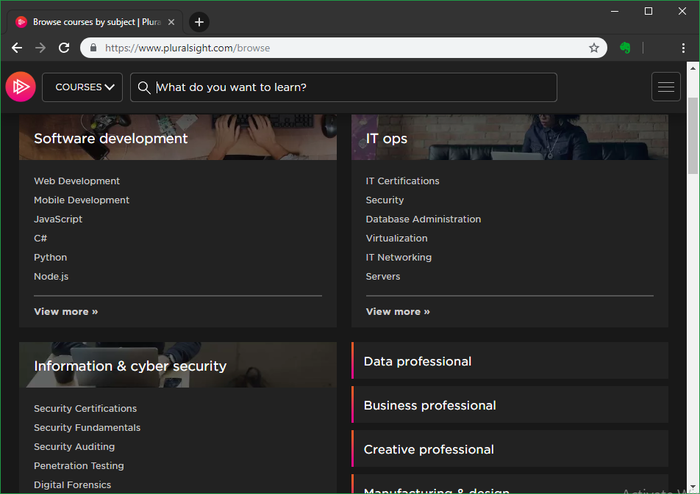Open a new tab with the plus button

pos(199,22)
